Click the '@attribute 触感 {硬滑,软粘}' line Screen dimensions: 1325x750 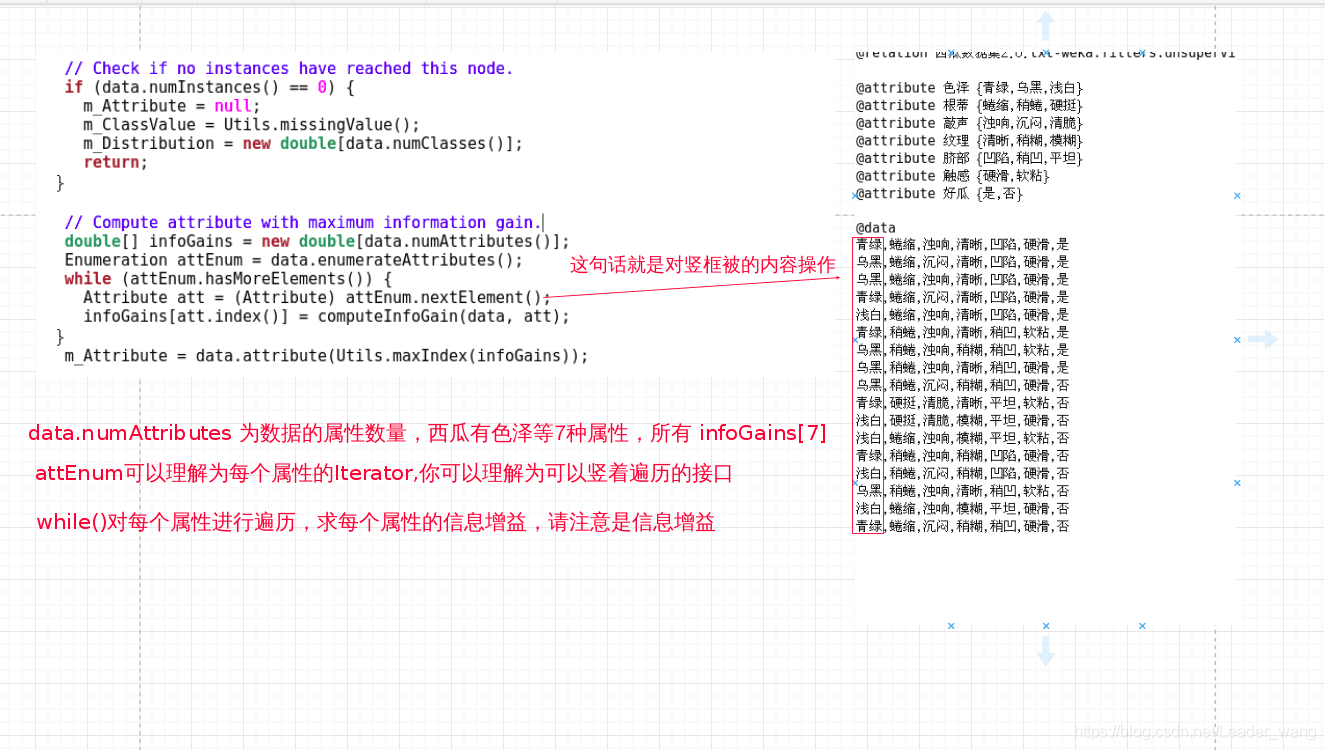coord(953,176)
